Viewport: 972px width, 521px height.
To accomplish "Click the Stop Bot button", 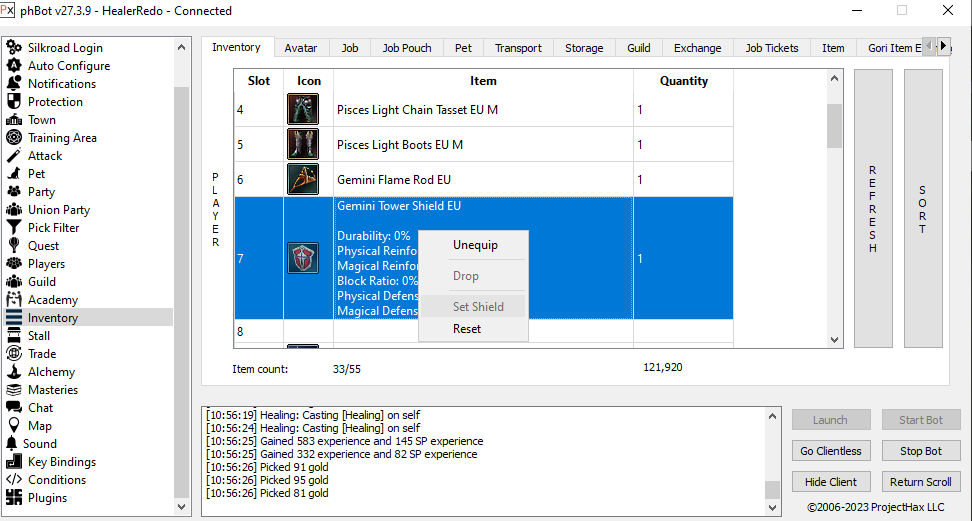I will (920, 451).
